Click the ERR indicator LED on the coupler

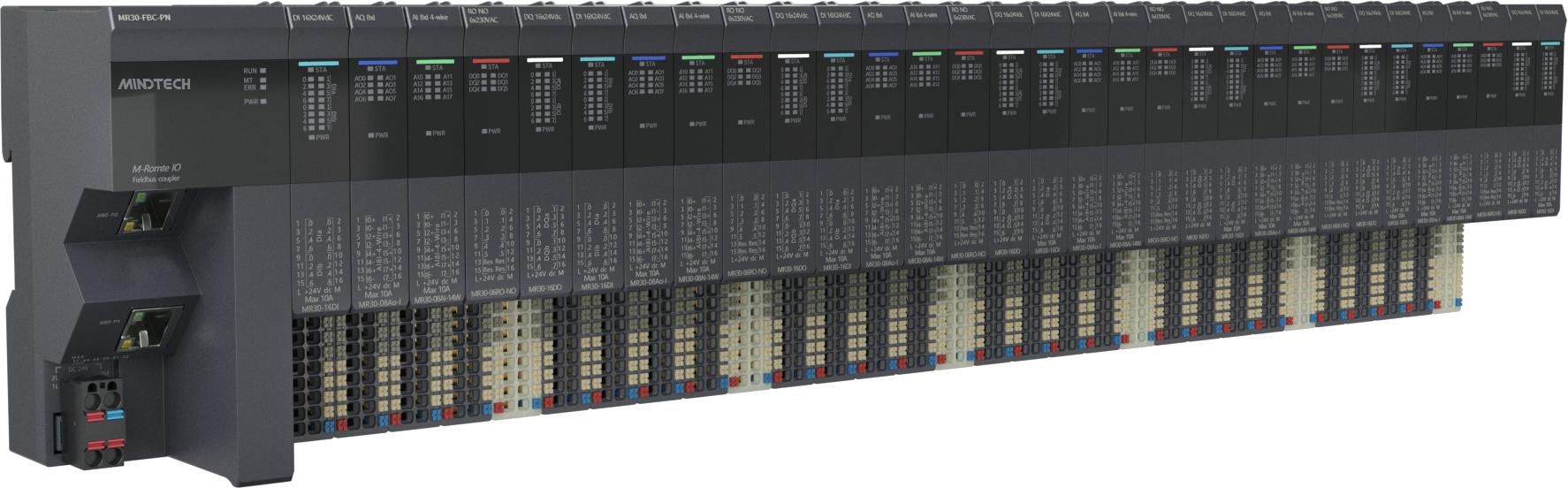click(263, 88)
